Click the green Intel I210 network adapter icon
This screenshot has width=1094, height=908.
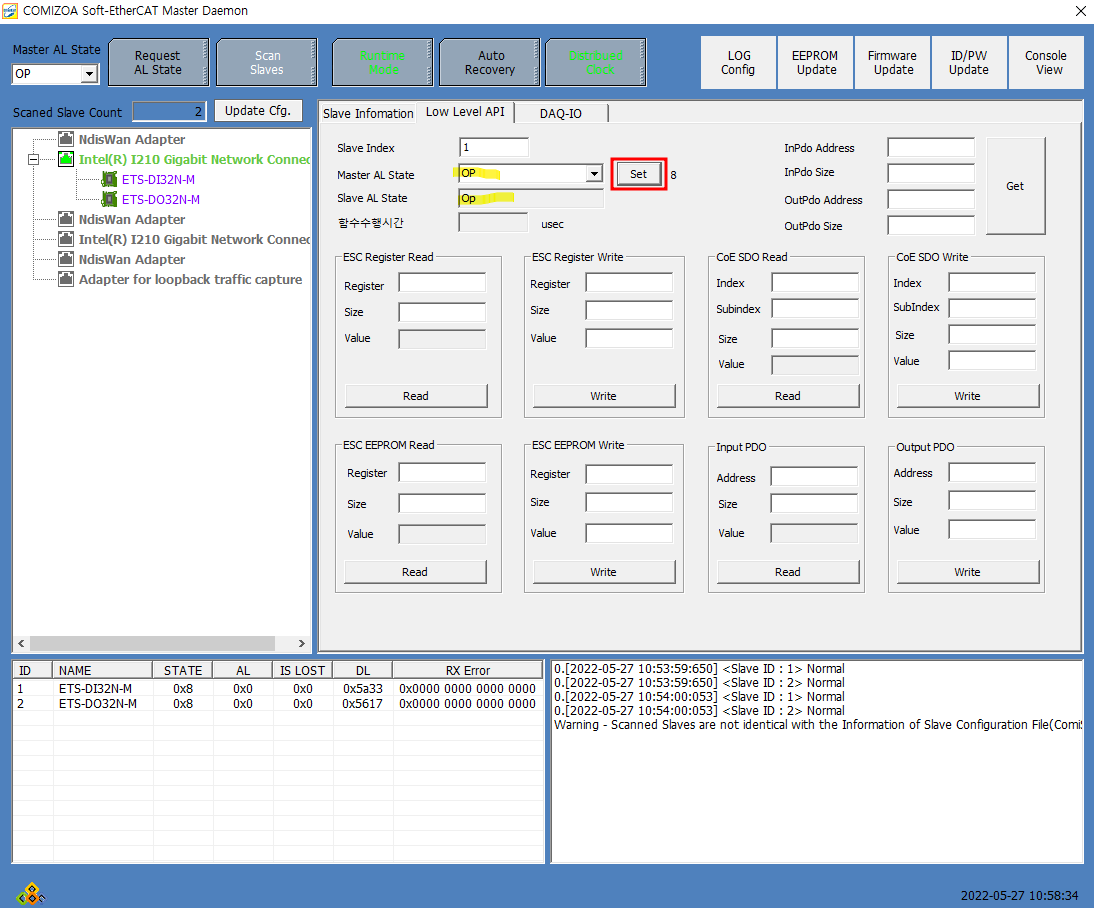point(66,159)
